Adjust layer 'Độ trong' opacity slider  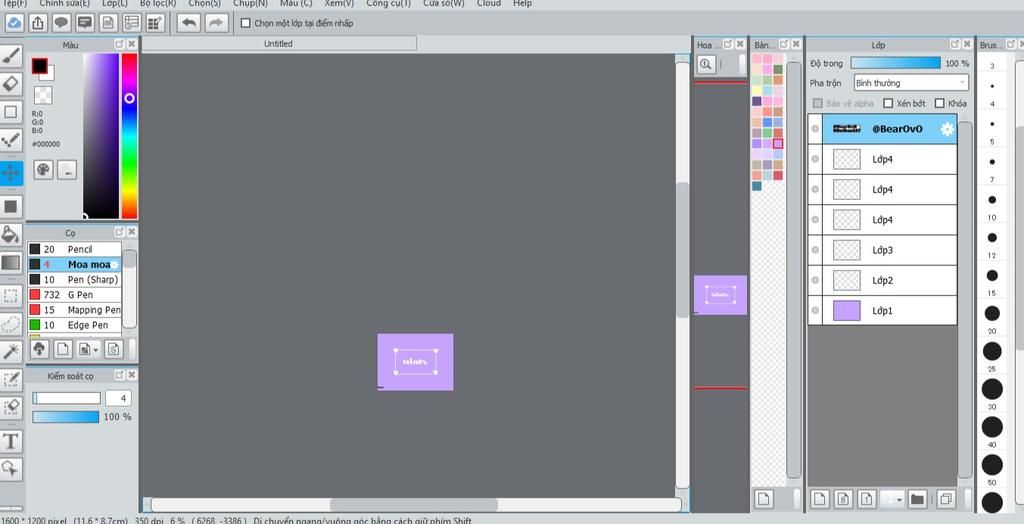tap(895, 63)
